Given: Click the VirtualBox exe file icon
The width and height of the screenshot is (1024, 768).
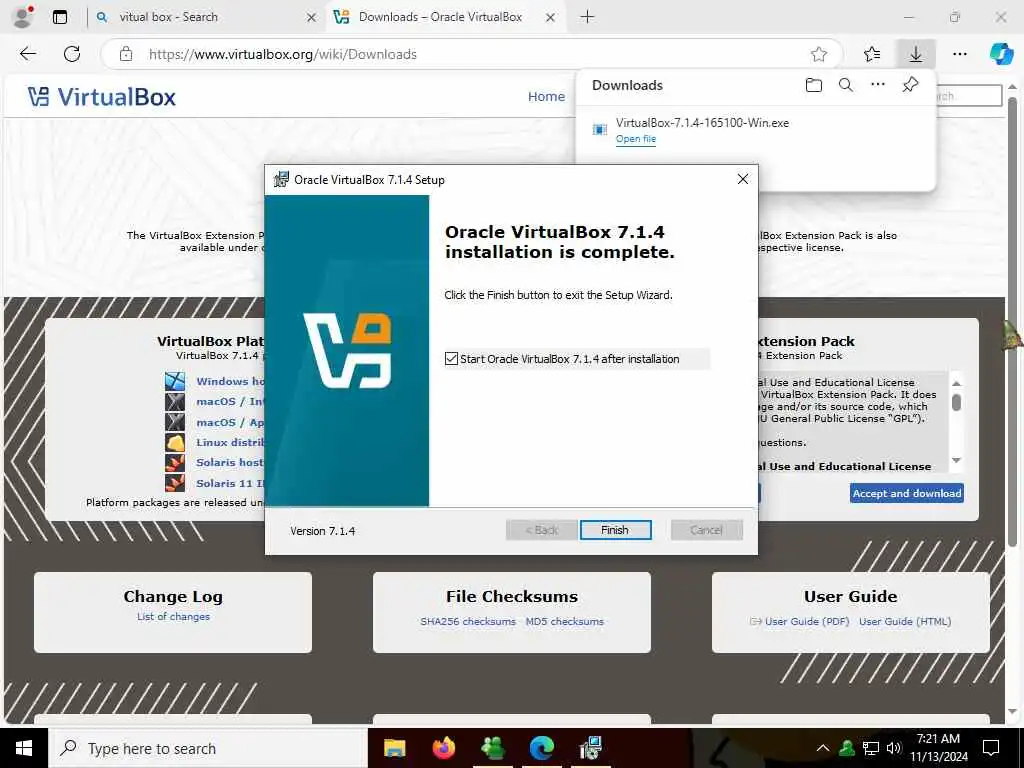Looking at the screenshot, I should coord(599,129).
